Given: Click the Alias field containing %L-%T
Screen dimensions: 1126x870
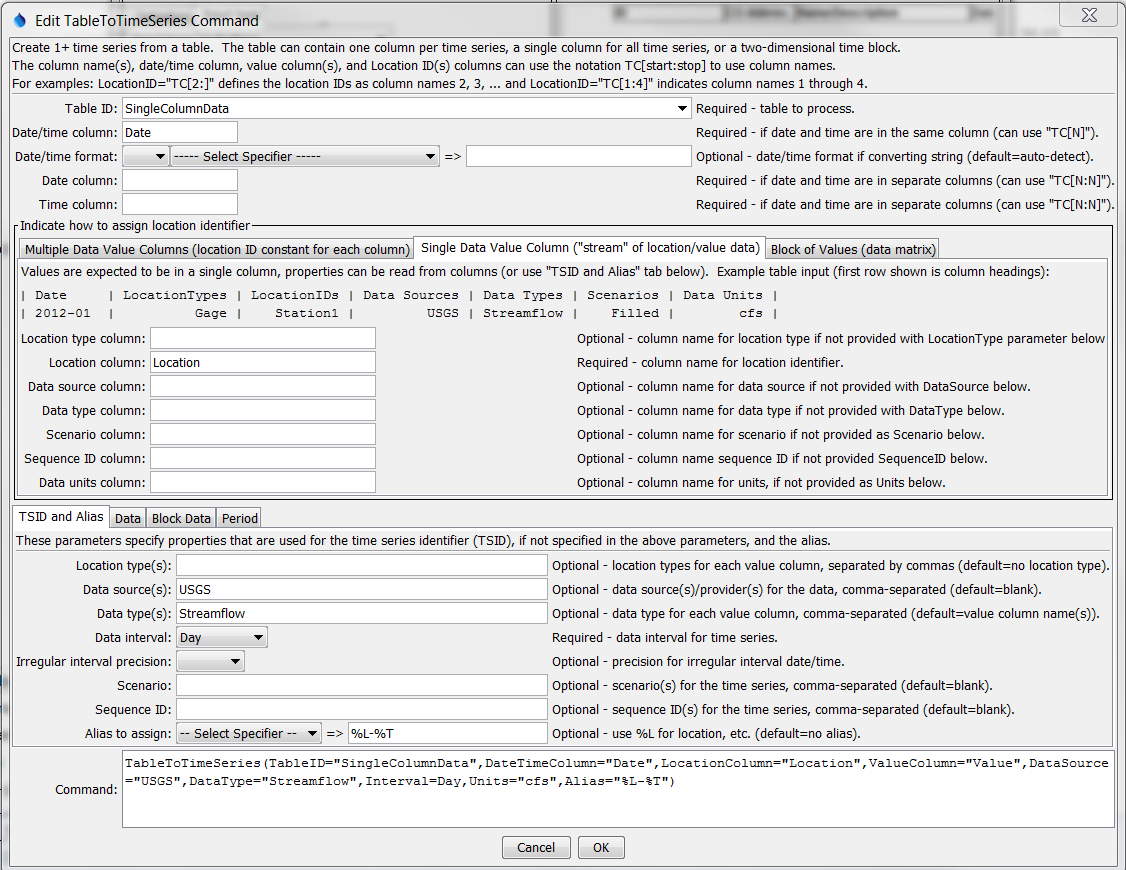Looking at the screenshot, I should click(x=448, y=734).
